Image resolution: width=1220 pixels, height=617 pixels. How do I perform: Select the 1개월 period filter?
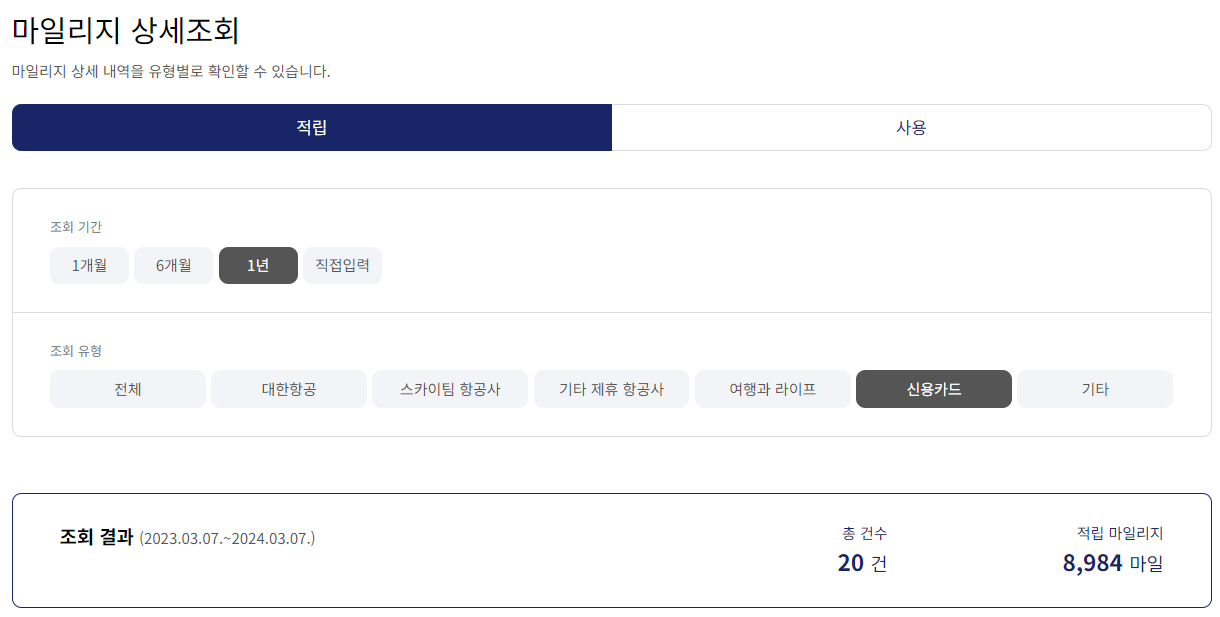coord(89,265)
